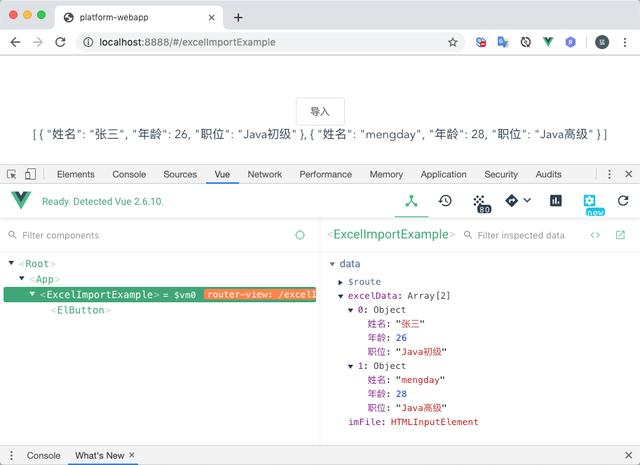Click the Google Translate extension icon
The height and width of the screenshot is (465, 640).
[x=503, y=42]
